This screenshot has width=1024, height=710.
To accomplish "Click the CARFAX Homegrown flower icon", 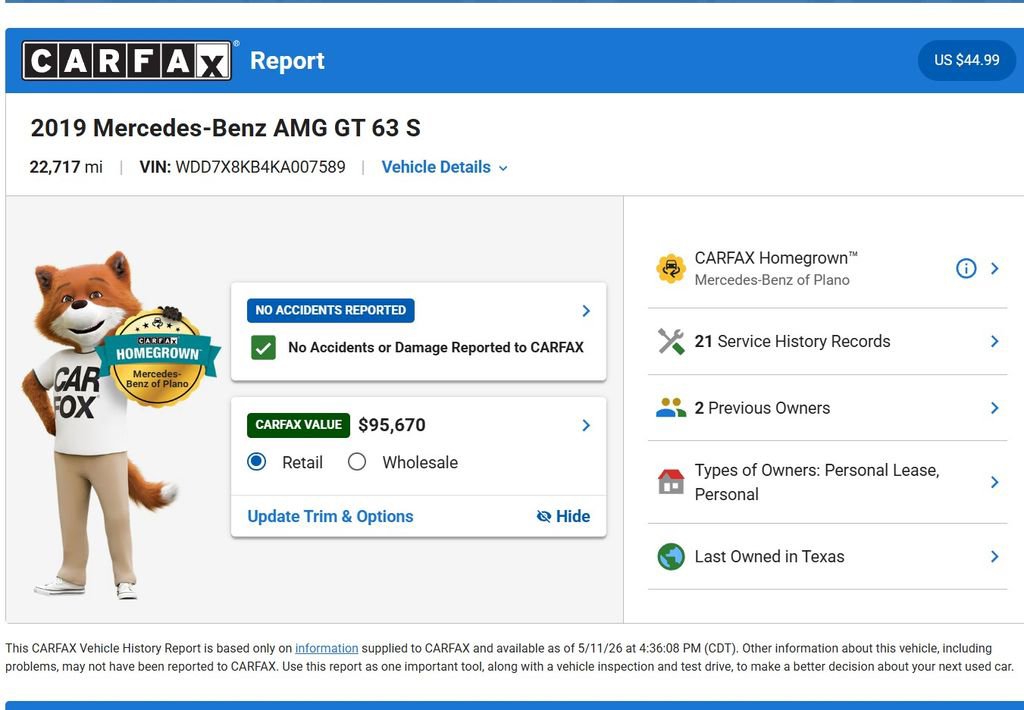I will [671, 268].
